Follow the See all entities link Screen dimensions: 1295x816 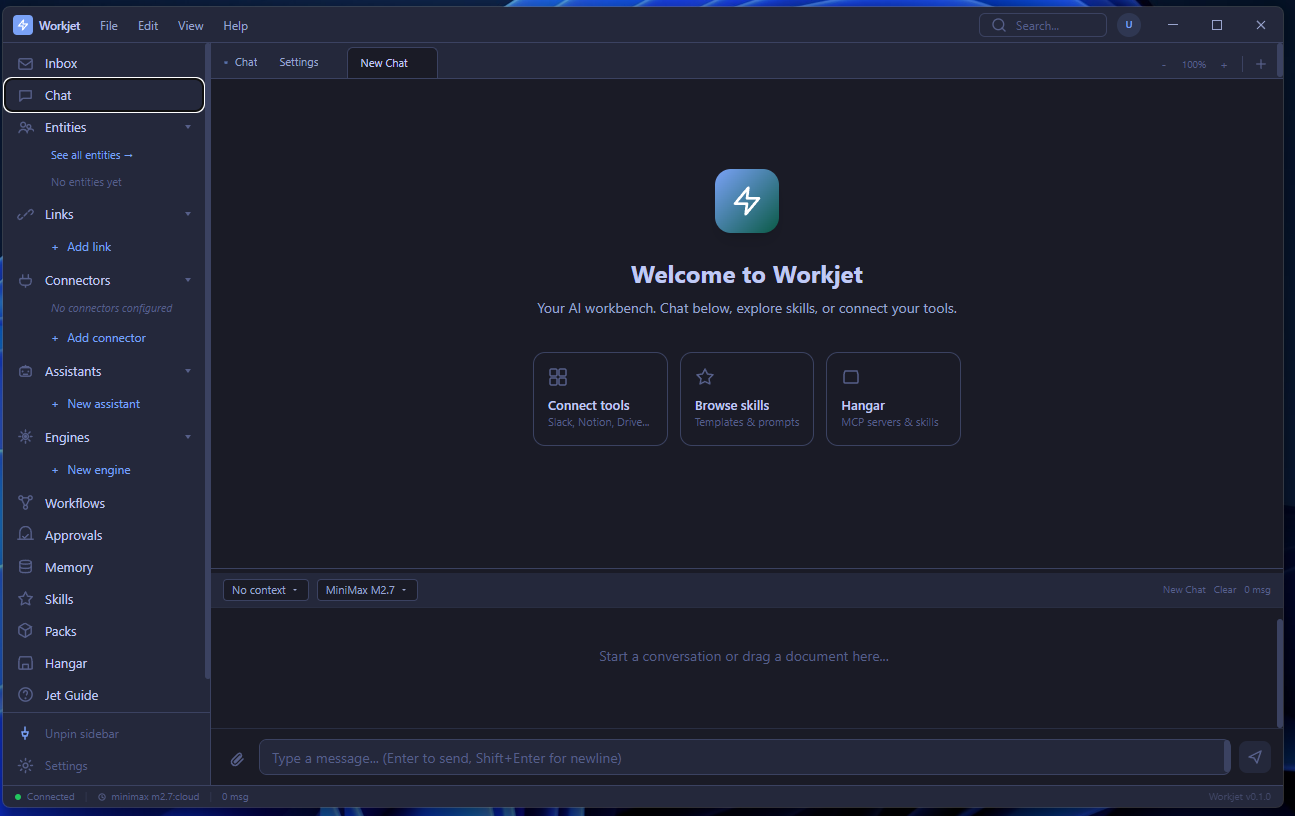click(x=91, y=154)
